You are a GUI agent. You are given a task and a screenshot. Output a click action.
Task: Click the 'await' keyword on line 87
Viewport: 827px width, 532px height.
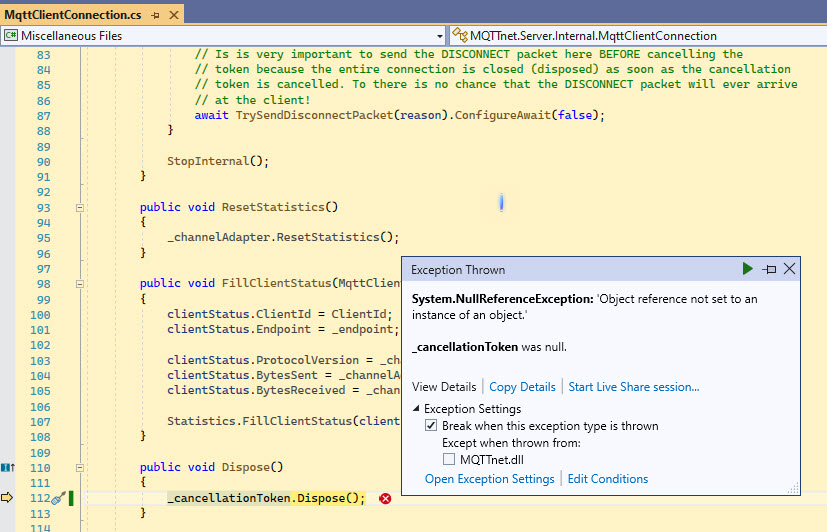tap(211, 115)
